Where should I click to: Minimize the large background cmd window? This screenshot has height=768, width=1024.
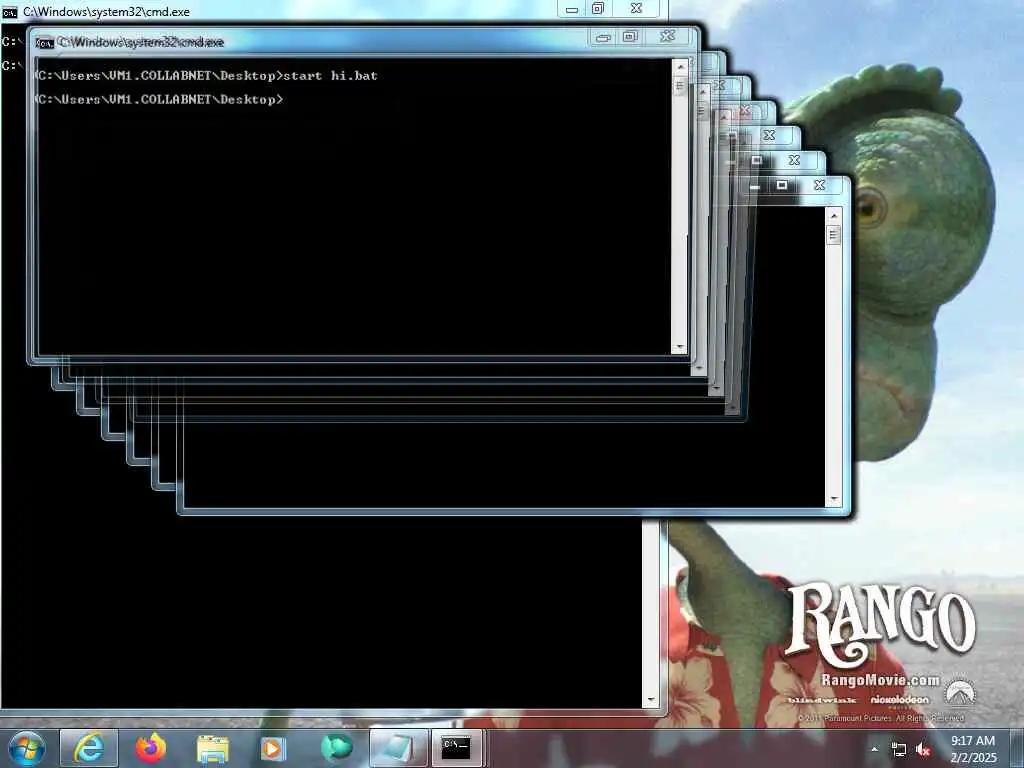coord(571,8)
